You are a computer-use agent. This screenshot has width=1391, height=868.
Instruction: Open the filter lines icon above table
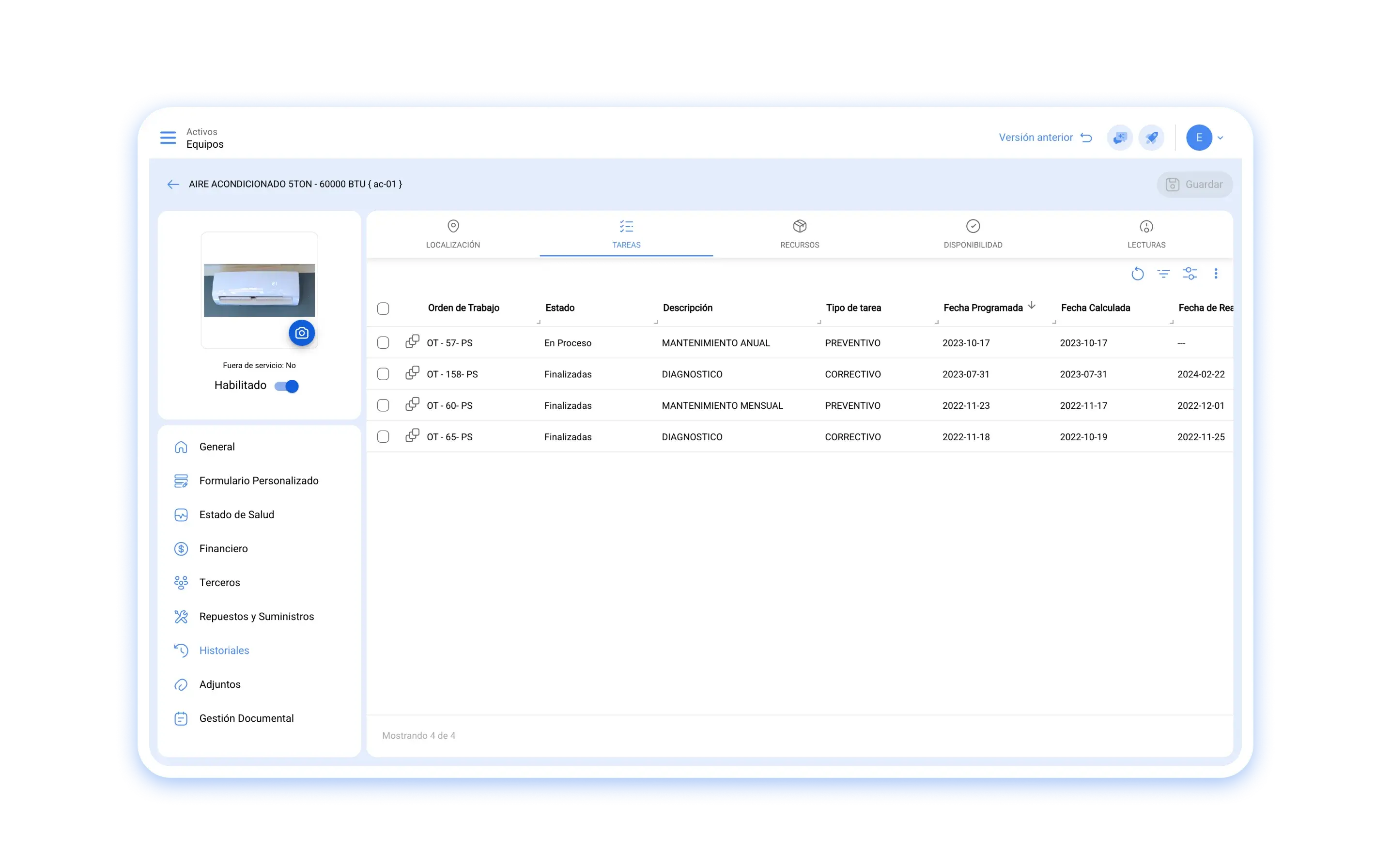(1163, 274)
